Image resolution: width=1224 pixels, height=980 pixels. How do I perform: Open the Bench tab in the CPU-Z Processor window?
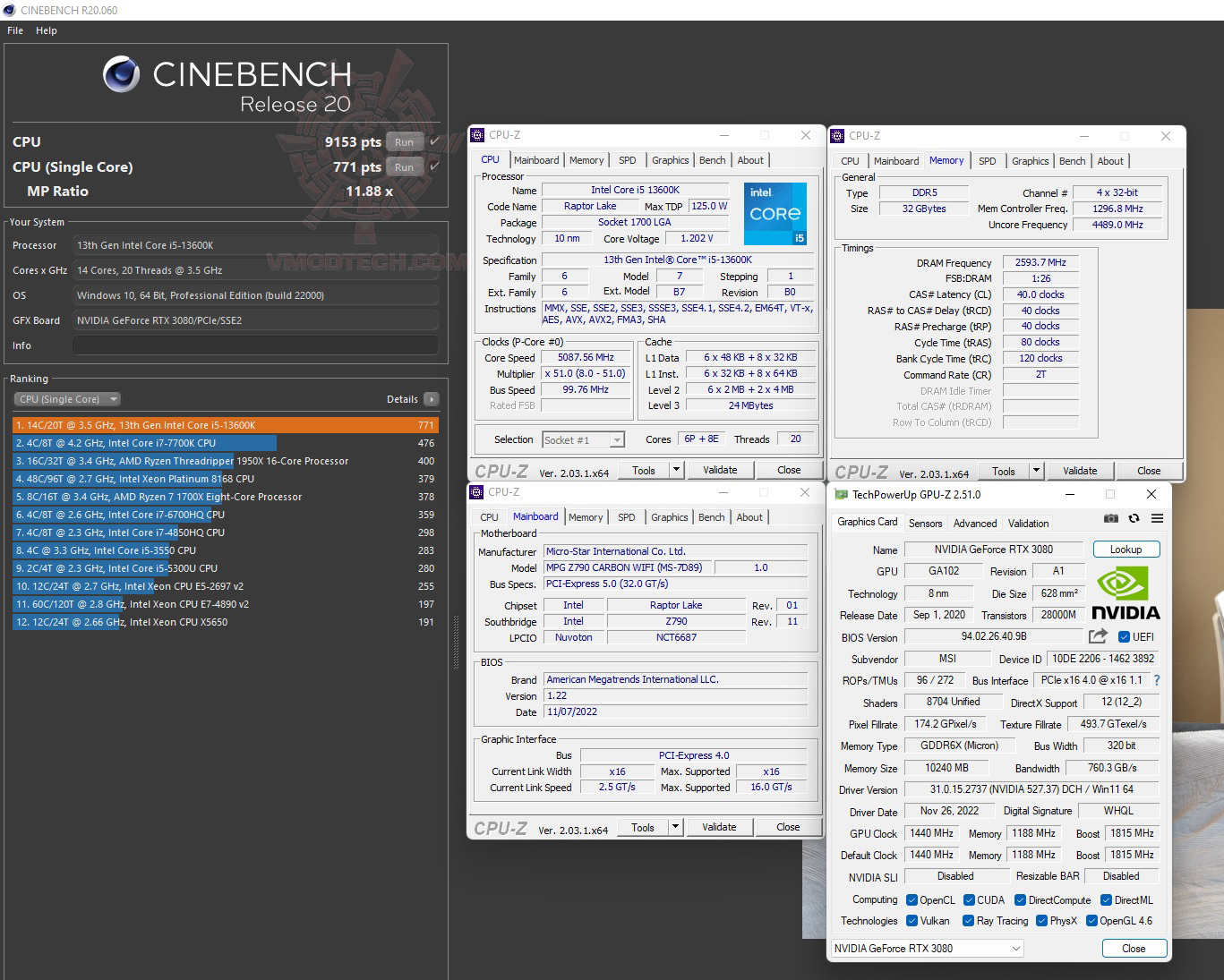713,160
